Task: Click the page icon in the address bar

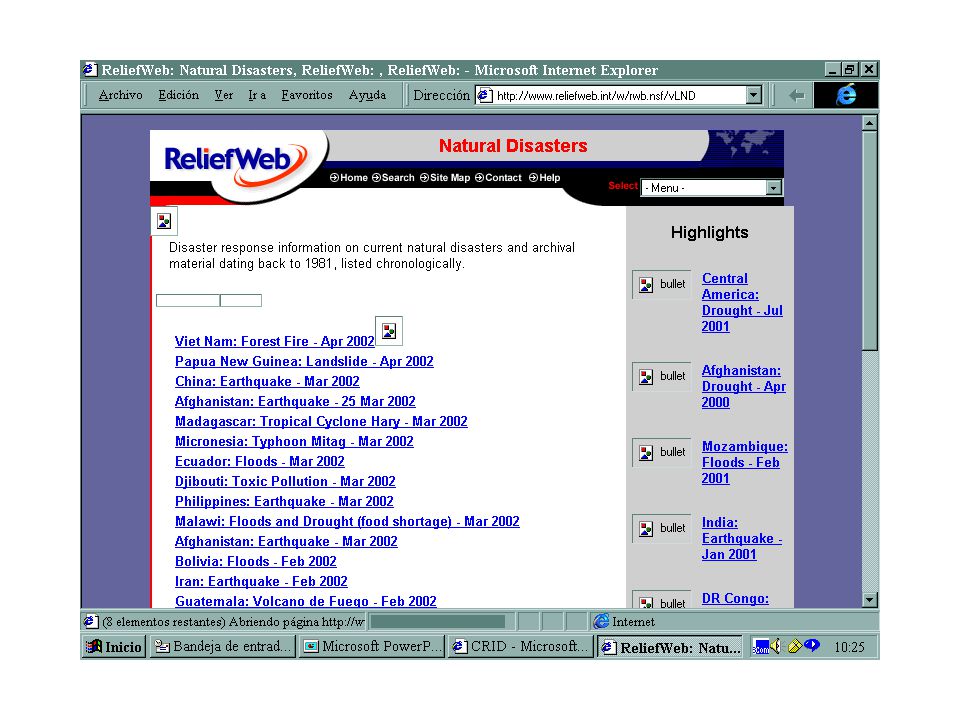Action: click(x=485, y=96)
